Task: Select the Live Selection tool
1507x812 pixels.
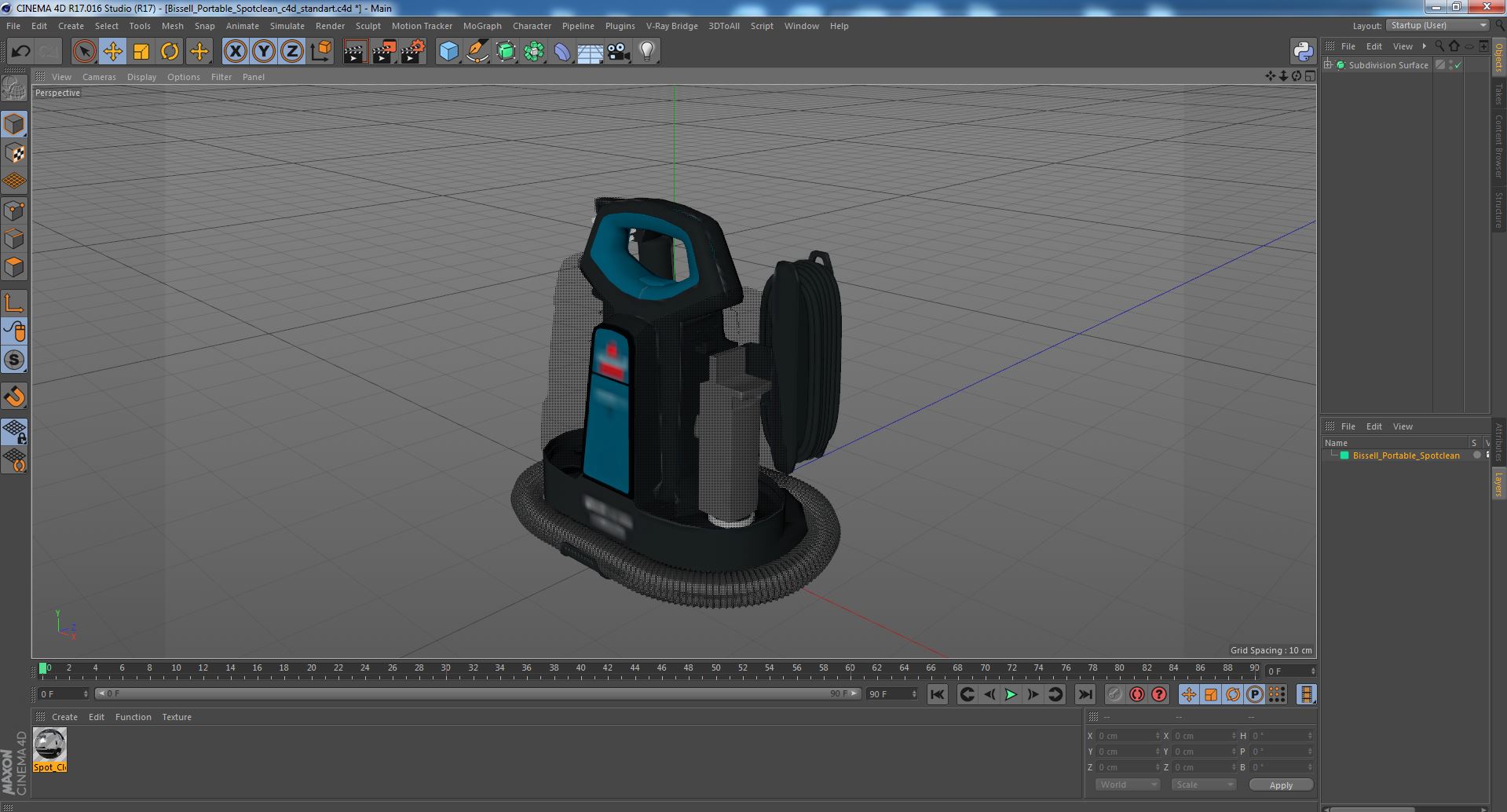Action: [x=84, y=52]
